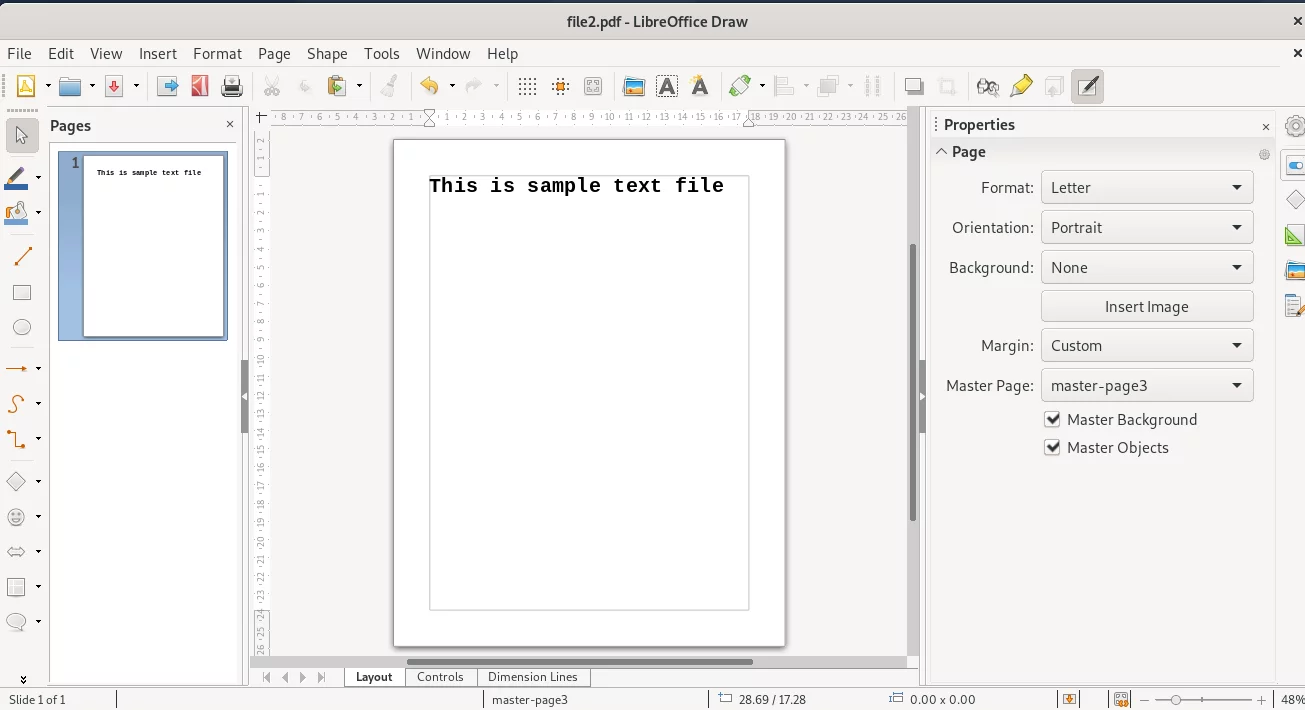Viewport: 1305px width, 710px height.
Task: Open the sidebar Properties deck icon
Action: 1295,165
